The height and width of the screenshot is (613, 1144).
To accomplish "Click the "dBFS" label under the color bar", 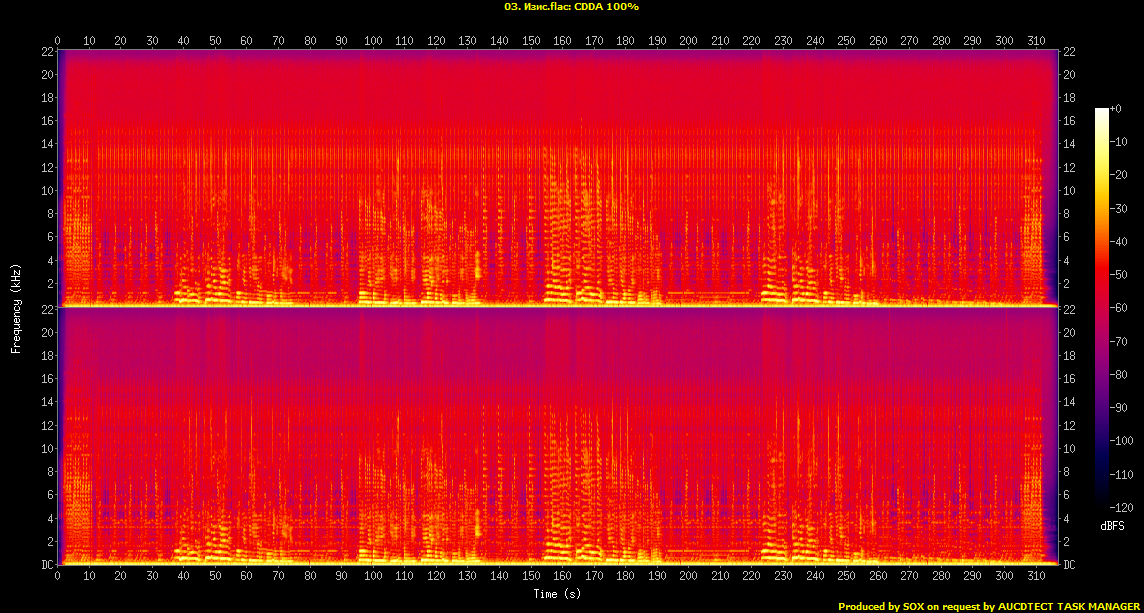I will tap(1112, 525).
